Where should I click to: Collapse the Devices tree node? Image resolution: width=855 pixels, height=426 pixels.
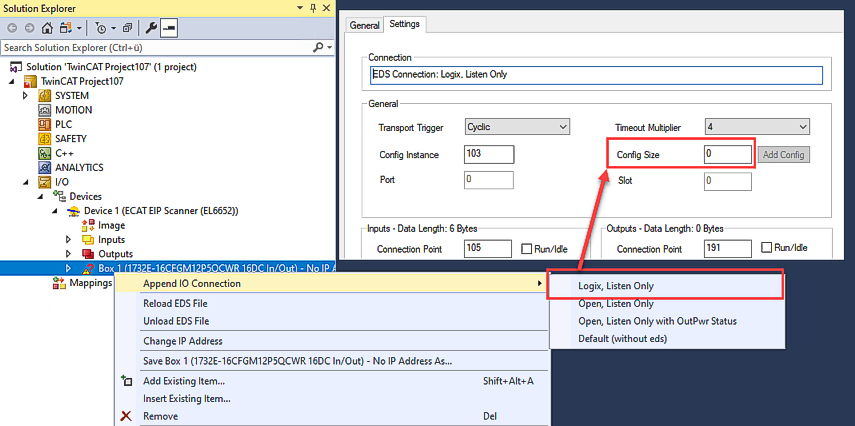(40, 196)
